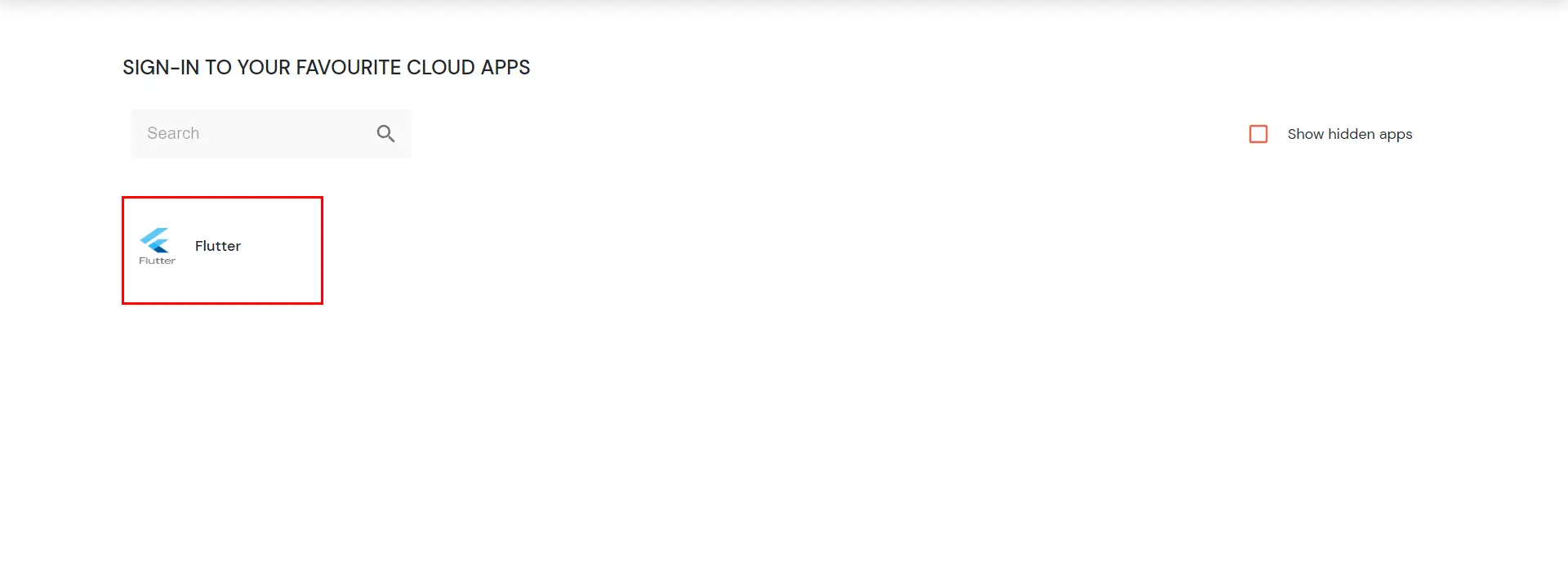Enable the Show hidden apps checkbox
This screenshot has height=567, width=1568.
1258,134
